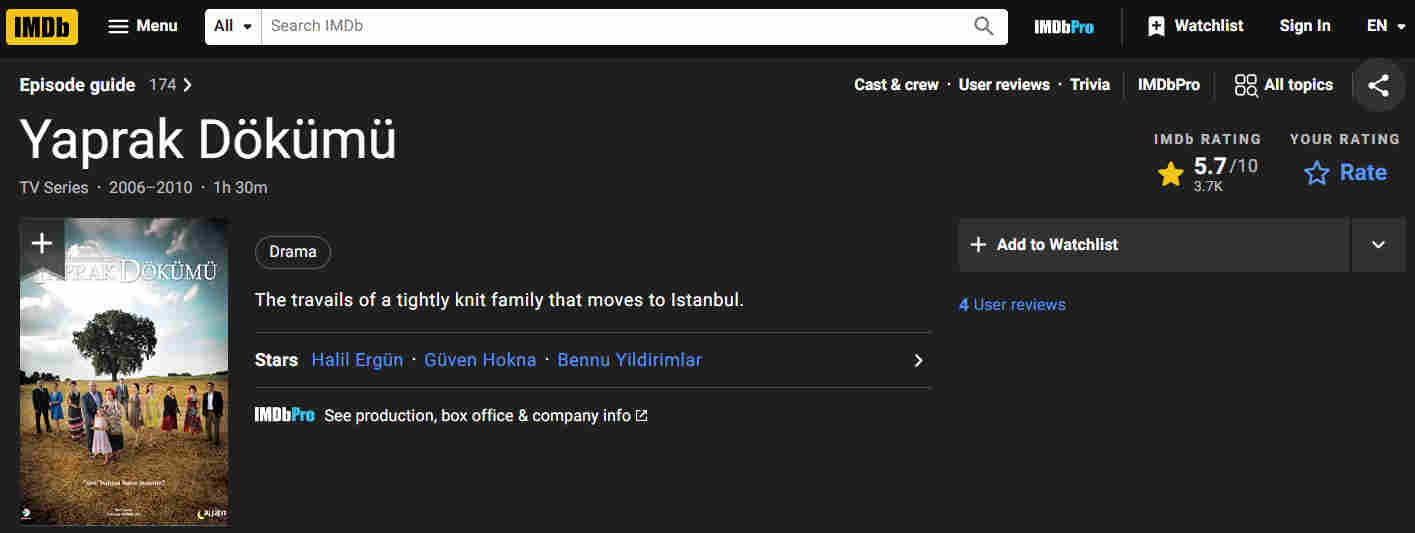Click the IMDb logo
This screenshot has height=533, width=1415.
(42, 26)
